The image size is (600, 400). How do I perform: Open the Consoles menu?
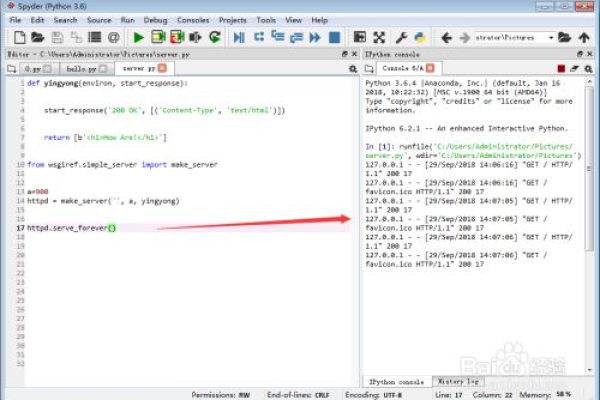coord(193,20)
